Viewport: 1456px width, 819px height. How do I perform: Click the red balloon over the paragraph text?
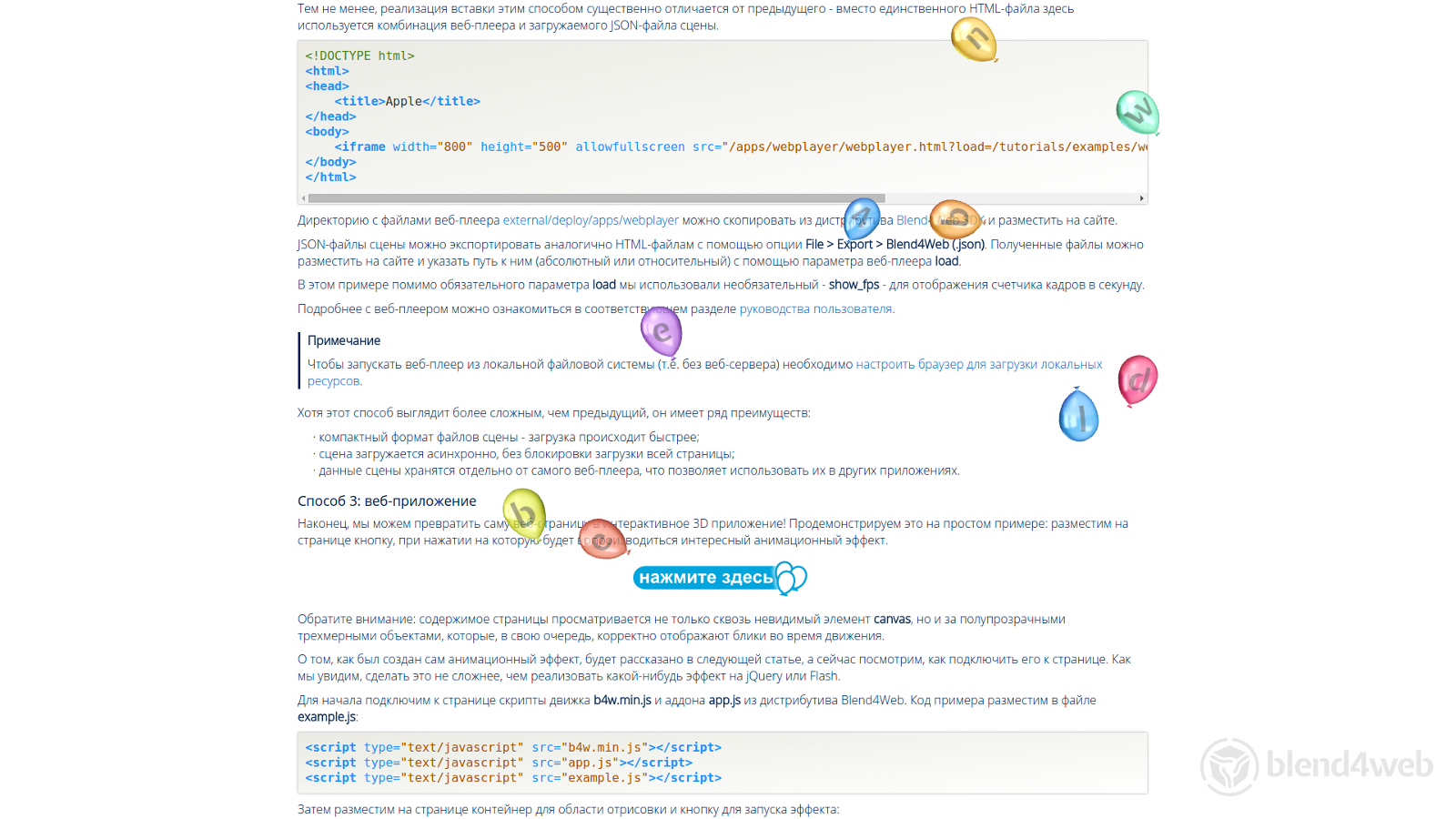click(603, 539)
